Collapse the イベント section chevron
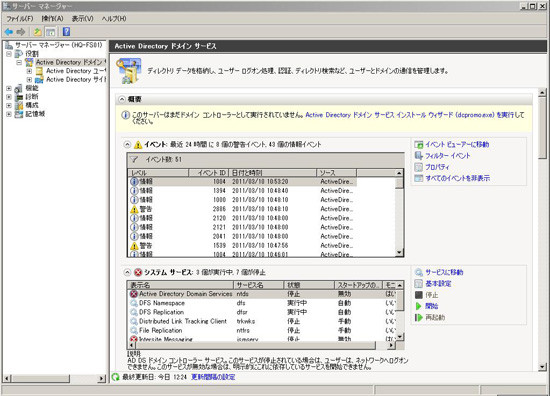 [x=127, y=145]
